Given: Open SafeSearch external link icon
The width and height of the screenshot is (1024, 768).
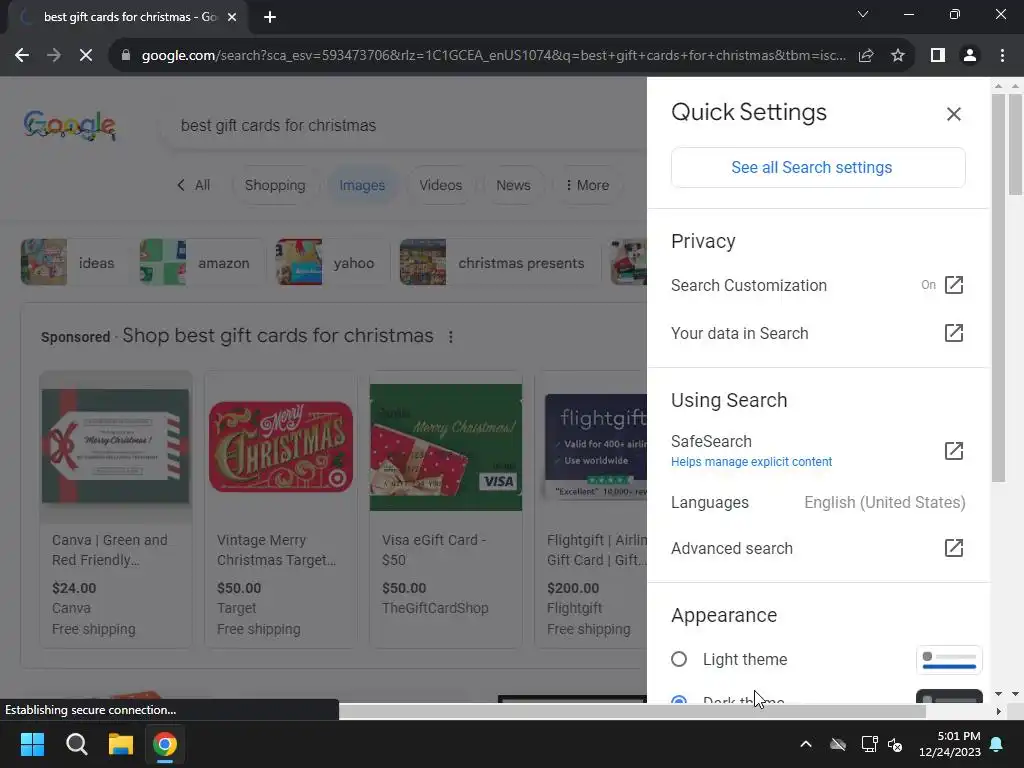Looking at the screenshot, I should click(x=953, y=451).
